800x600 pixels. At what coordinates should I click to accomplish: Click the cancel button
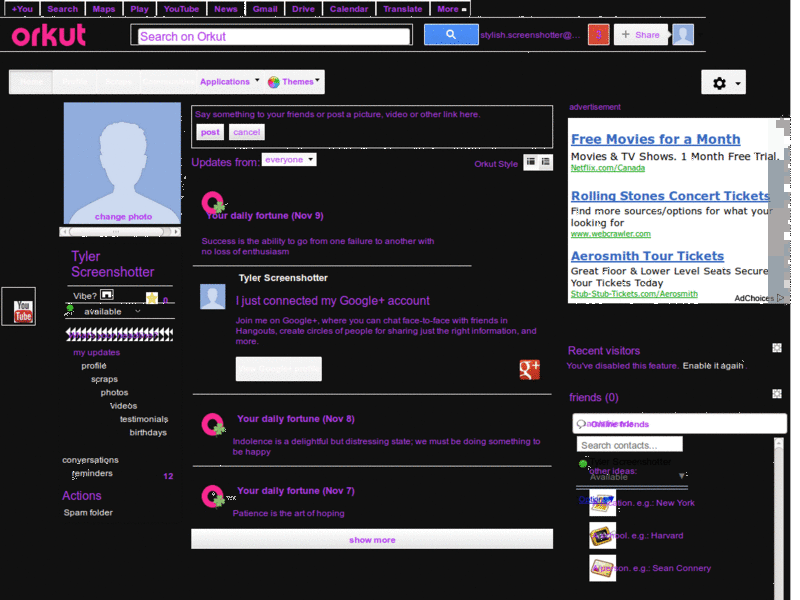click(x=246, y=132)
